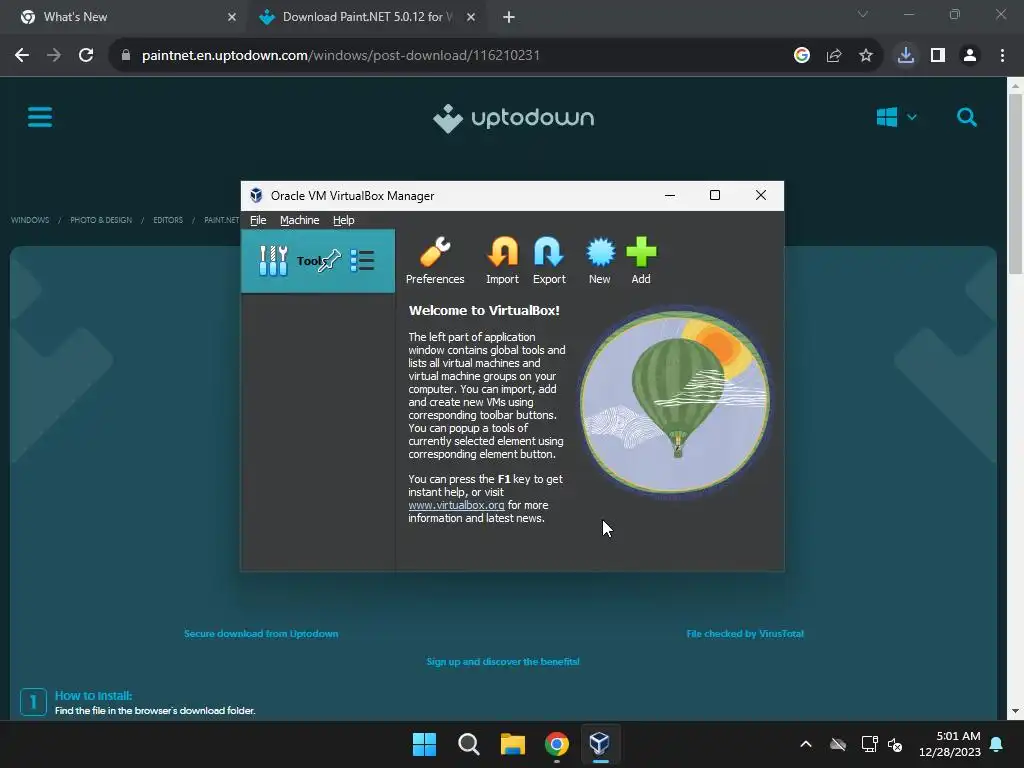This screenshot has height=768, width=1024.
Task: Open VirtualBox Preferences
Action: pos(435,261)
